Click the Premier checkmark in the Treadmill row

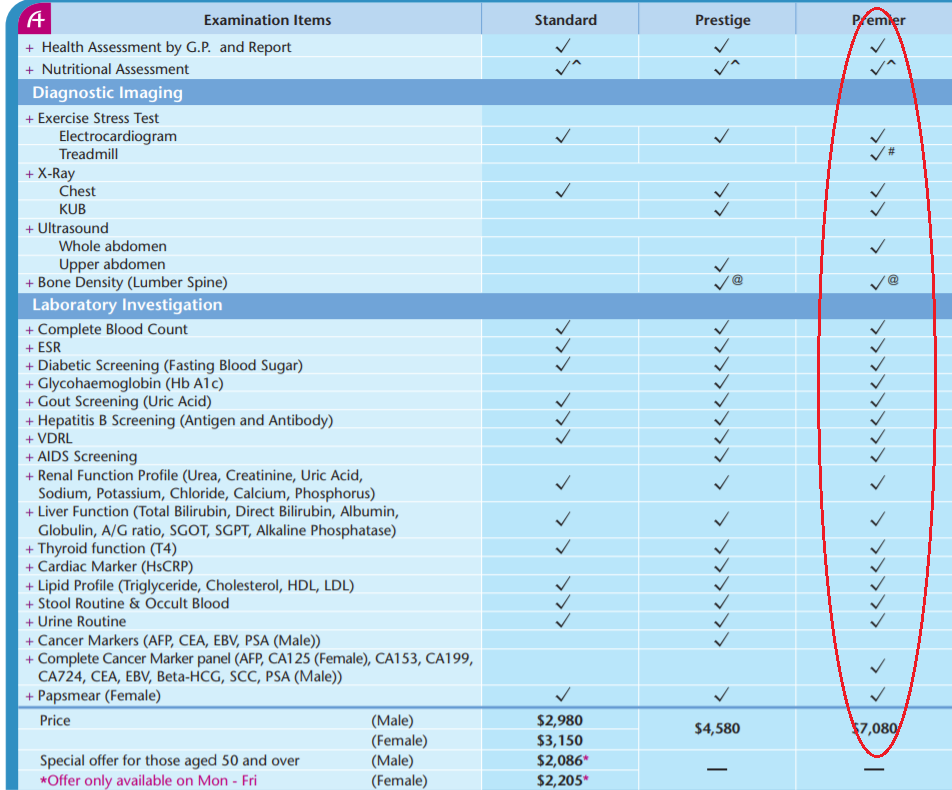click(877, 154)
